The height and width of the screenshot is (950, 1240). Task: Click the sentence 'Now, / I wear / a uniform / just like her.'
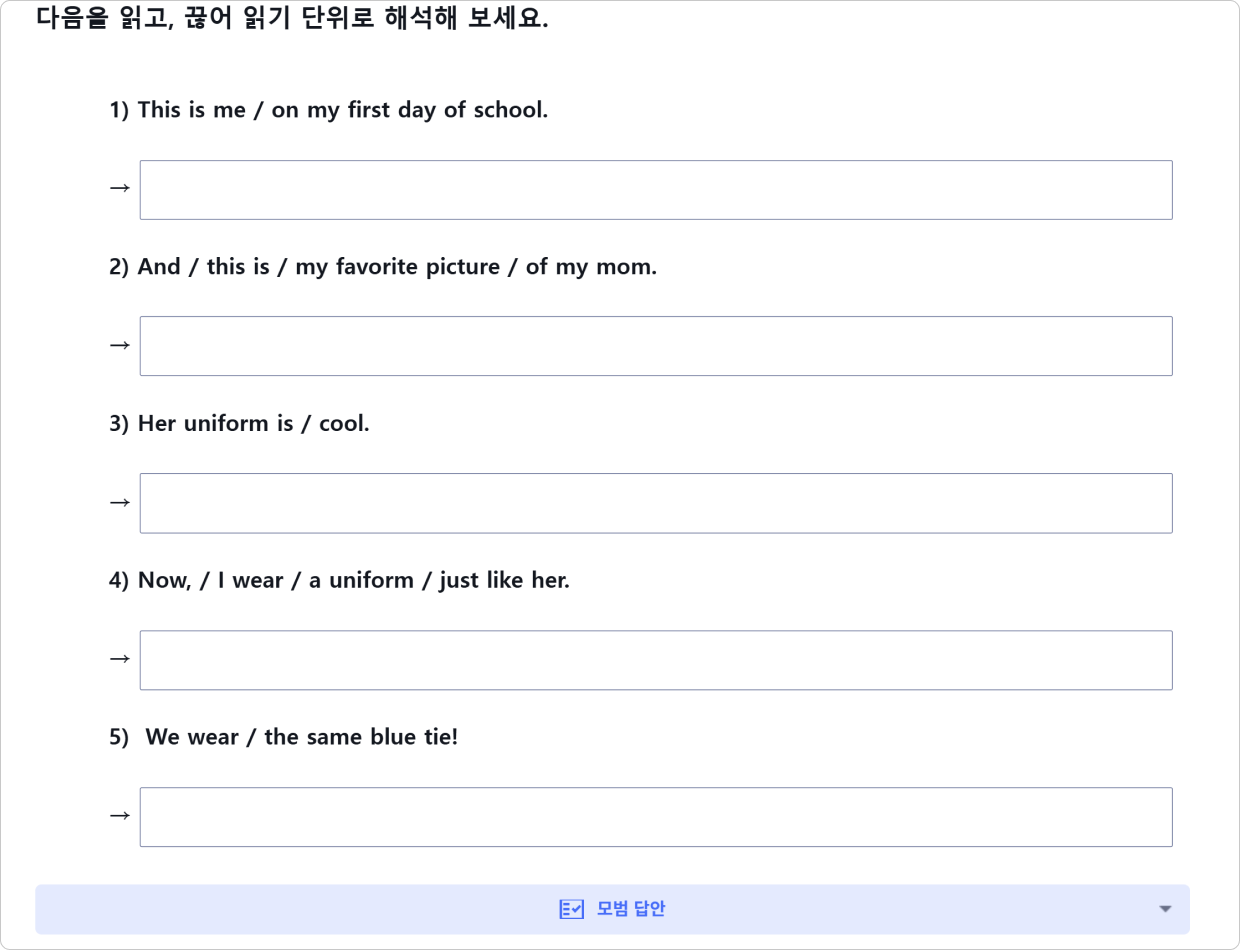(353, 580)
